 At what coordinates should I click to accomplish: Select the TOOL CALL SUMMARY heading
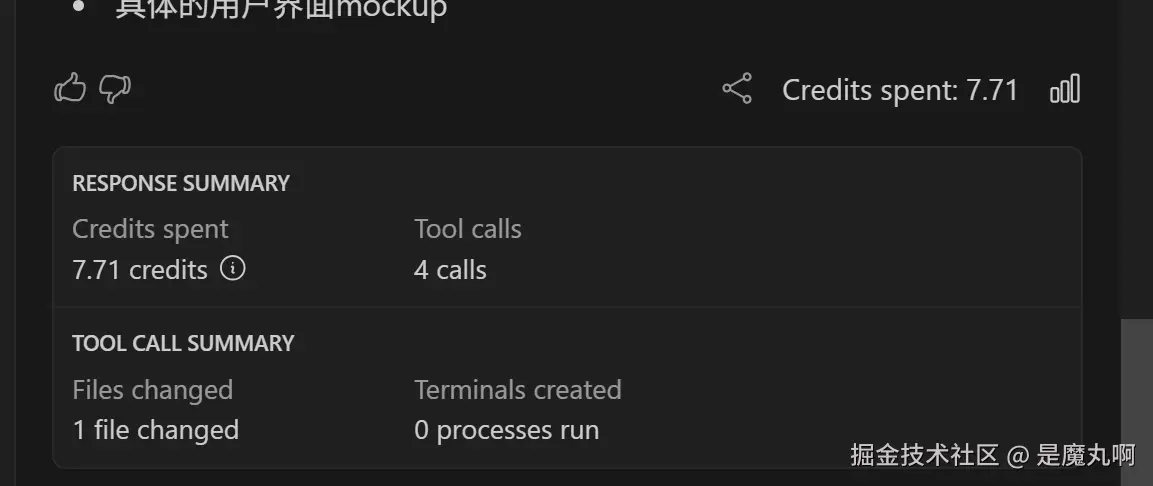tap(183, 343)
